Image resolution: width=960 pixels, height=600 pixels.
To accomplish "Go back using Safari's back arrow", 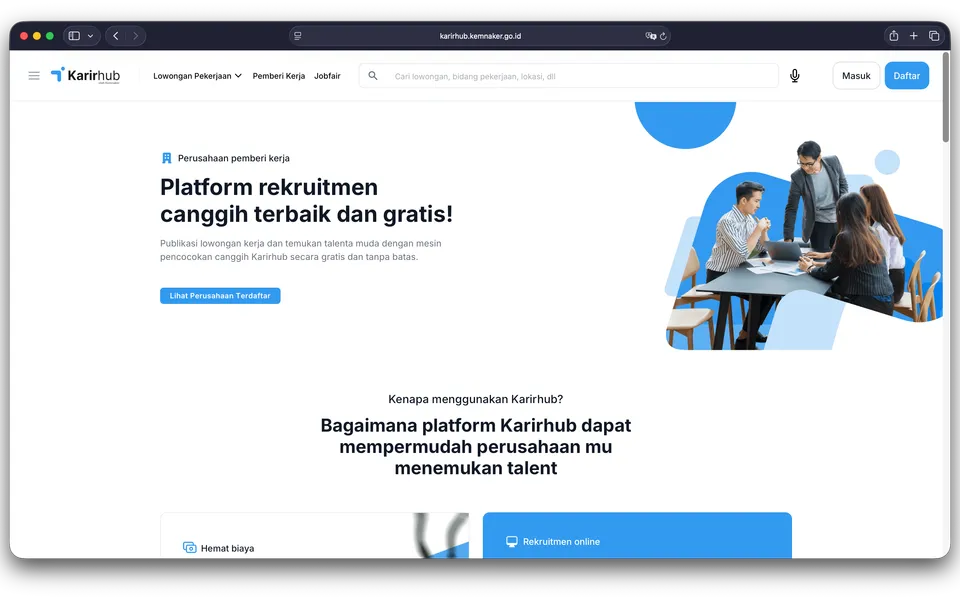I will click(116, 36).
